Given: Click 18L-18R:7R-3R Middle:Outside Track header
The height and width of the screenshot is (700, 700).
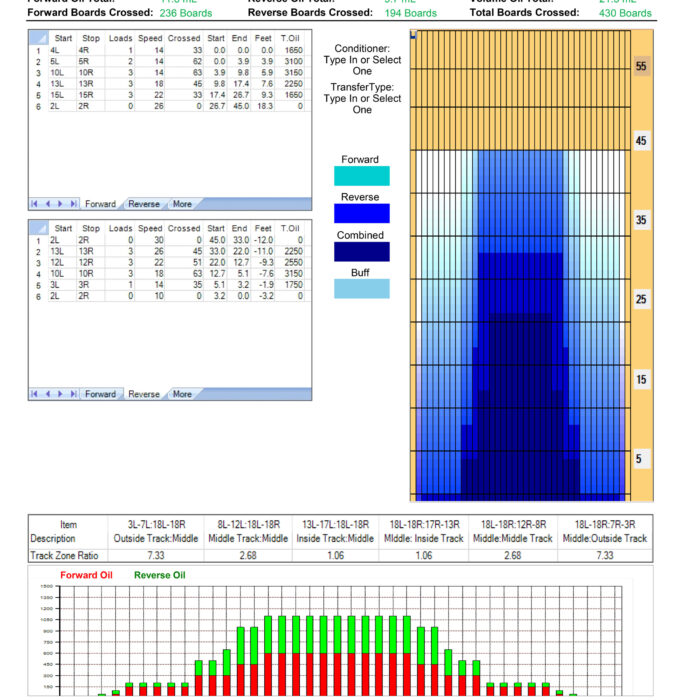Looking at the screenshot, I should click(x=605, y=532).
